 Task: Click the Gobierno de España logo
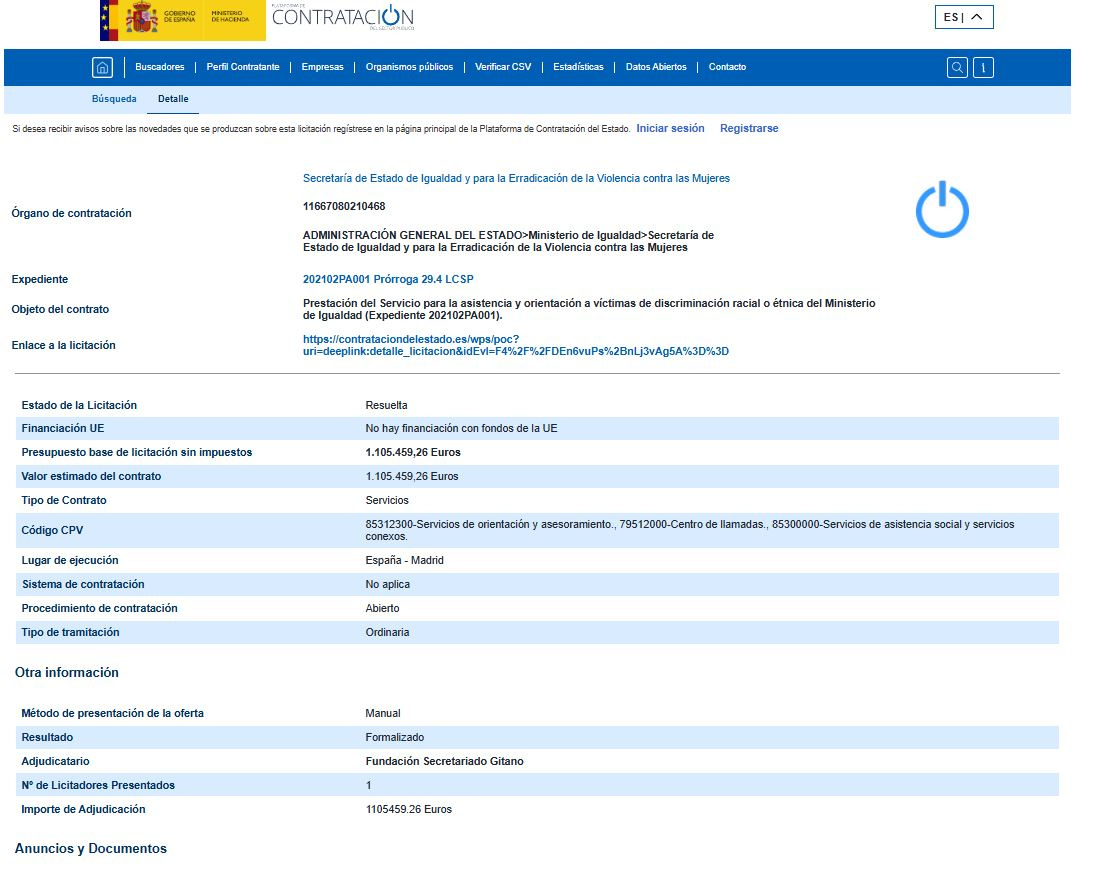[182, 20]
